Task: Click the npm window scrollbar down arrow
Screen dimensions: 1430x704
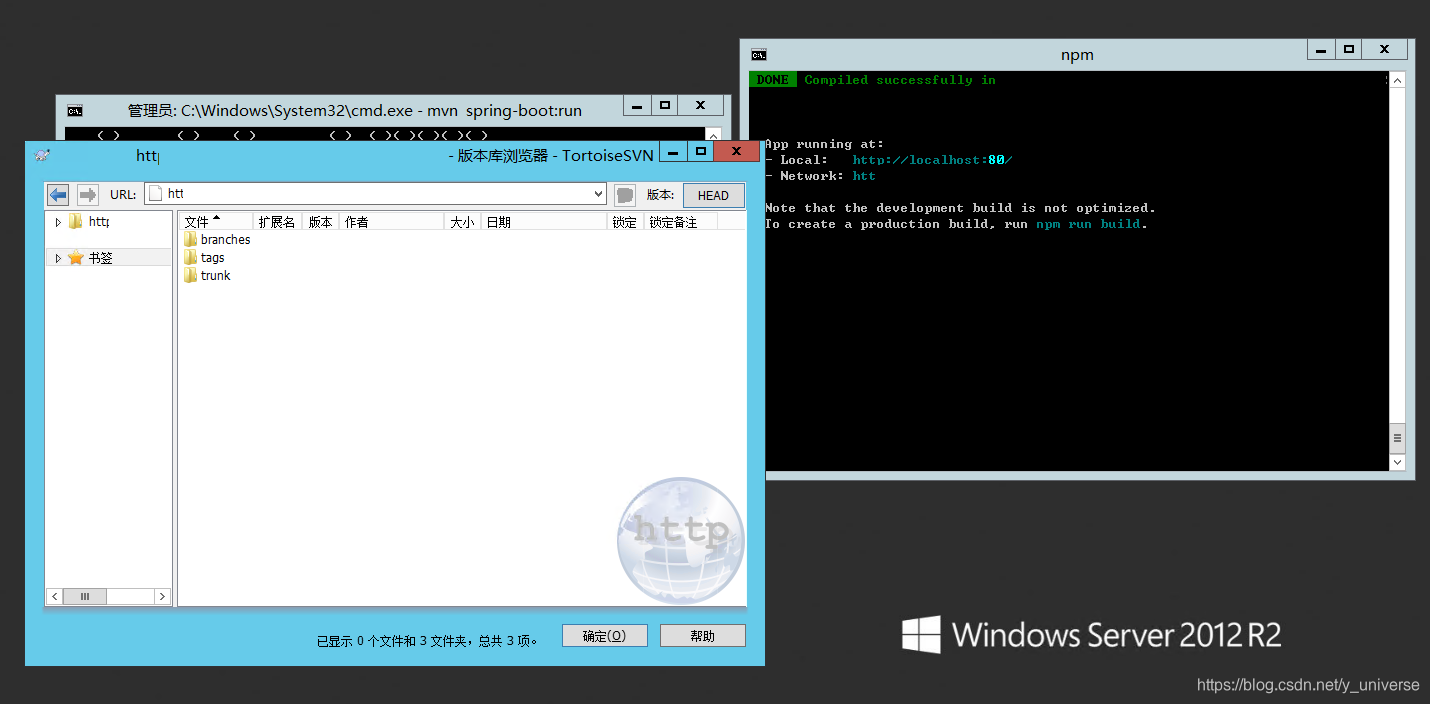Action: (1397, 462)
